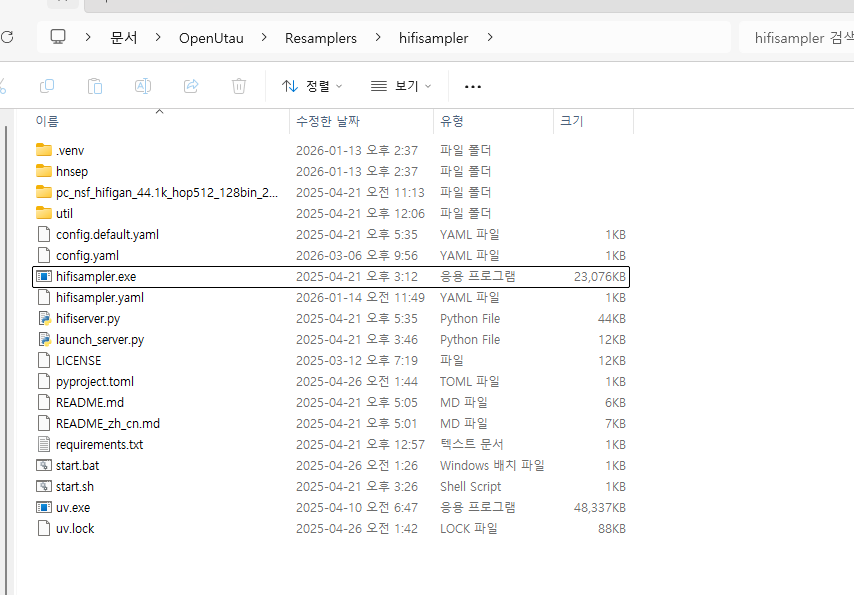
Task: Select the hifisampler.yaml file name
Action: pyautogui.click(x=100, y=298)
